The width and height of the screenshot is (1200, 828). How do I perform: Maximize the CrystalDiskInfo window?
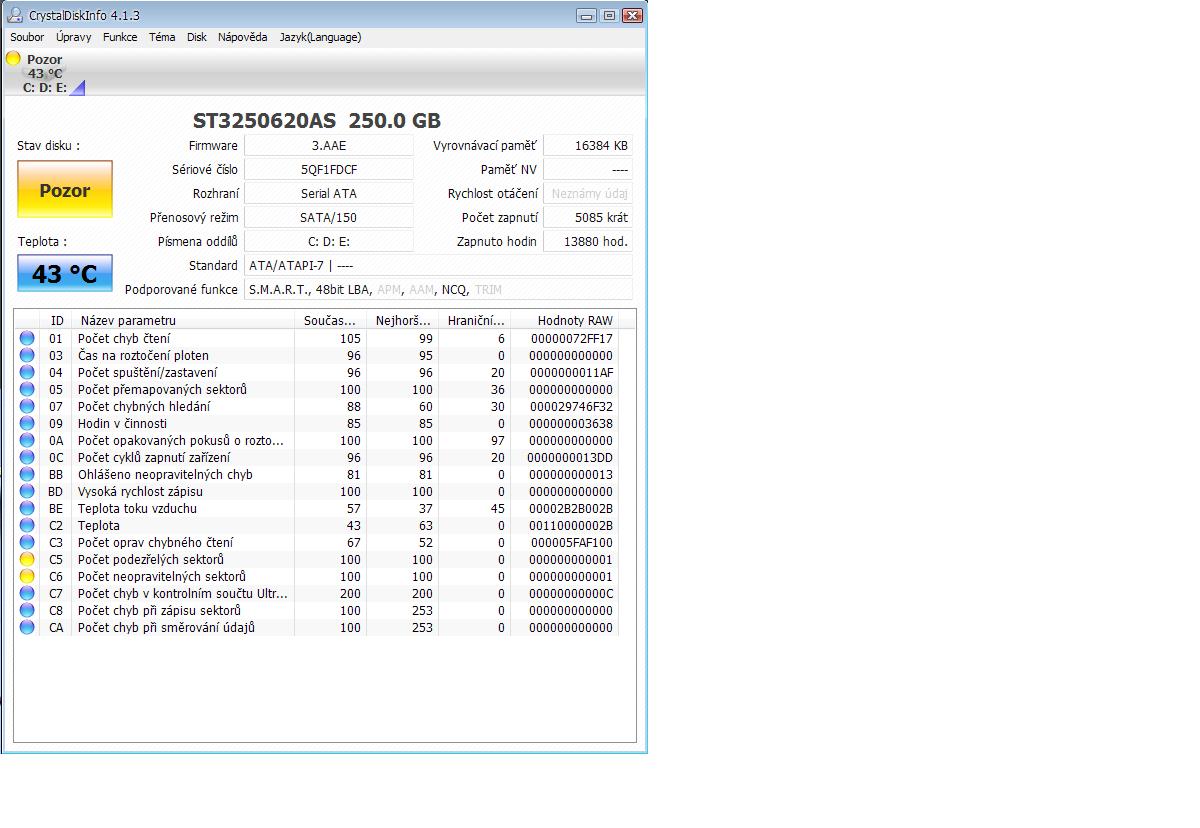coord(609,15)
